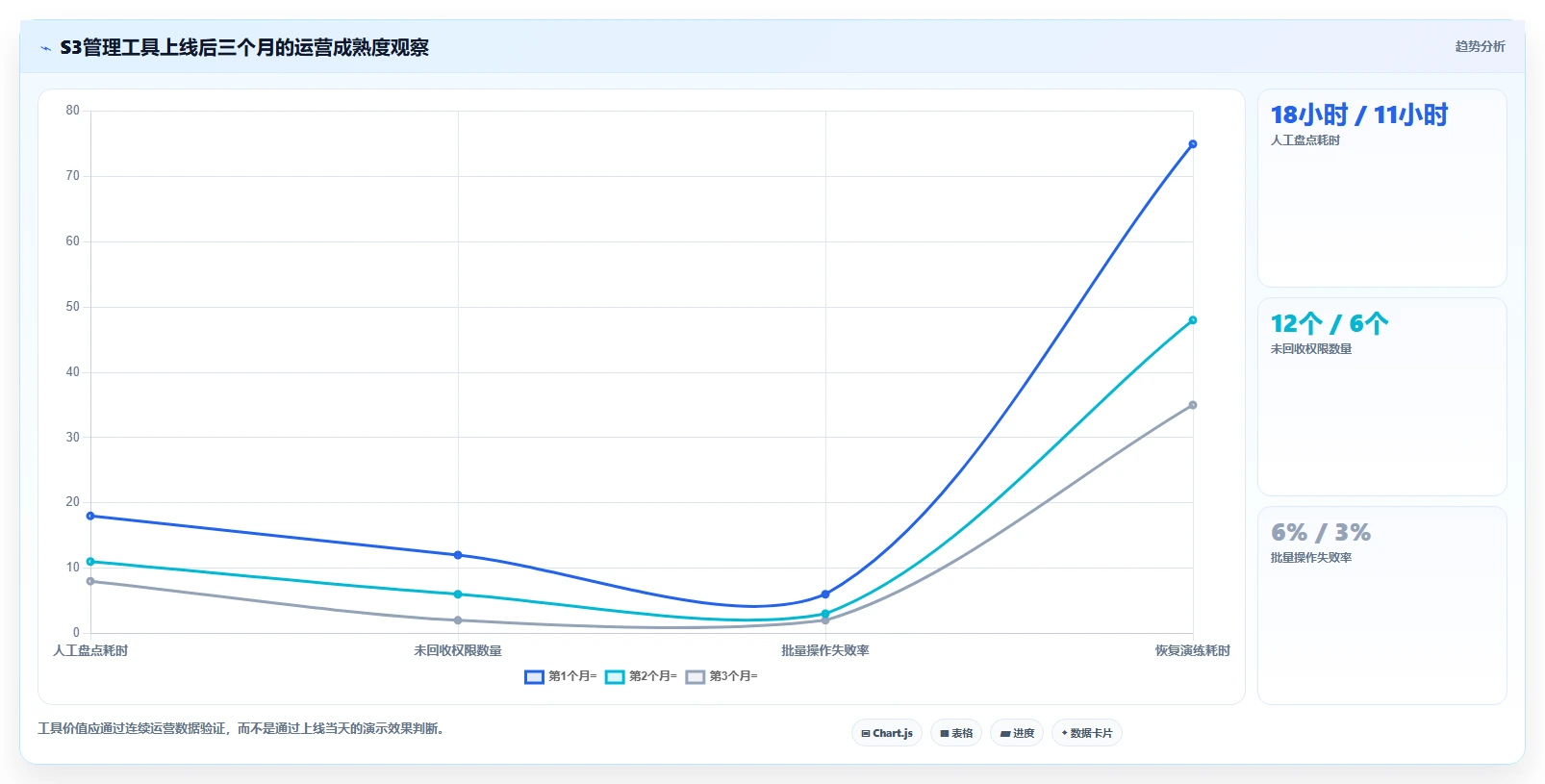Screen dimensions: 1545x784
Task: Click the dashboard title text
Action: click(x=244, y=48)
